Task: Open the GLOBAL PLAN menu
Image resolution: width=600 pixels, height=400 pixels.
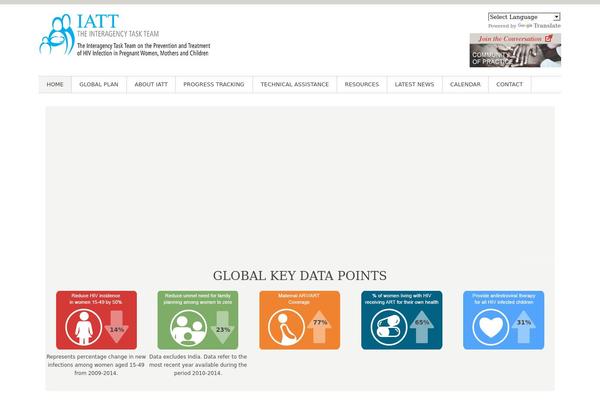Action: [x=99, y=84]
